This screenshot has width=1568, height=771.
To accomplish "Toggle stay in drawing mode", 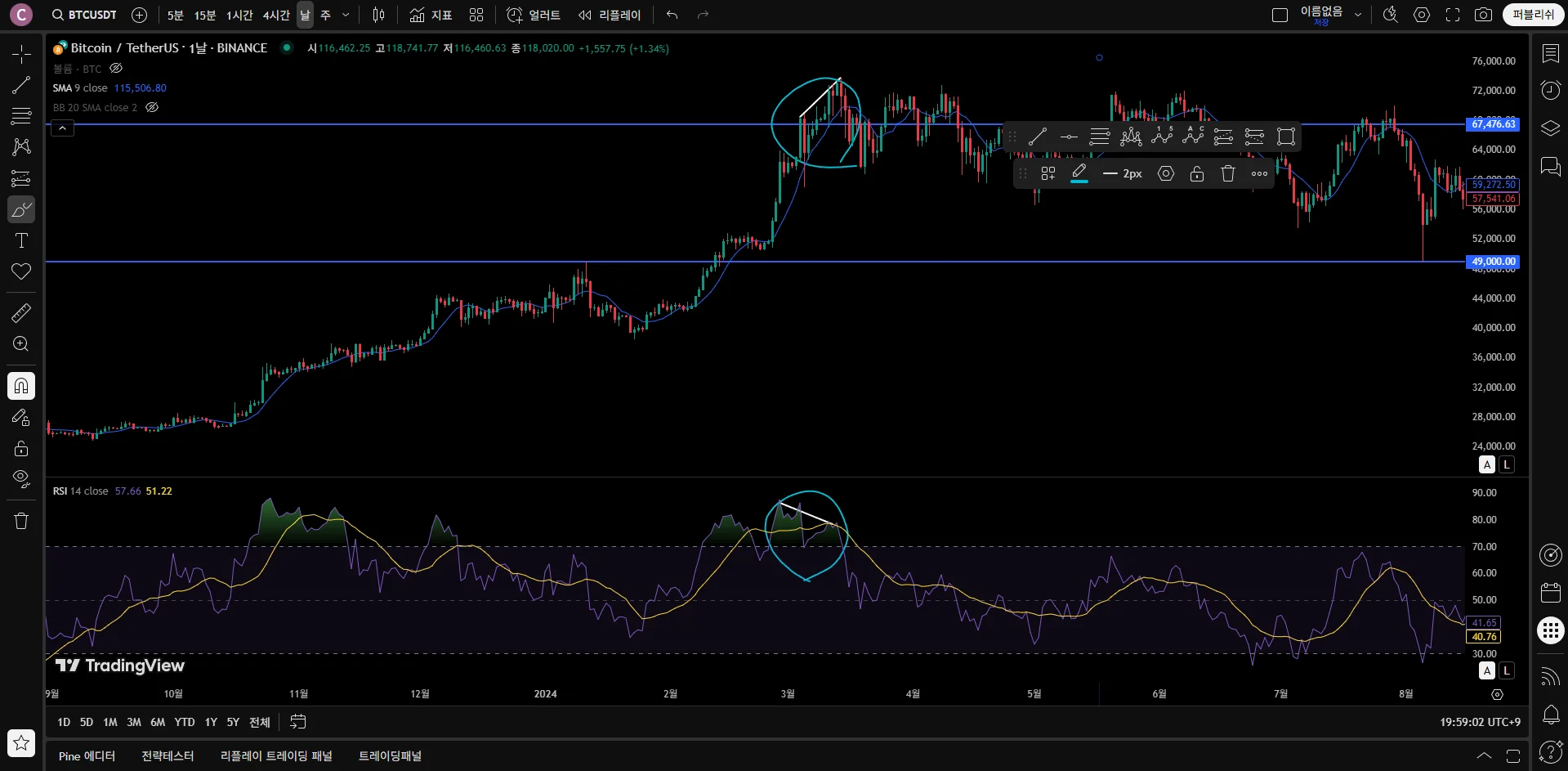I will coord(21,417).
